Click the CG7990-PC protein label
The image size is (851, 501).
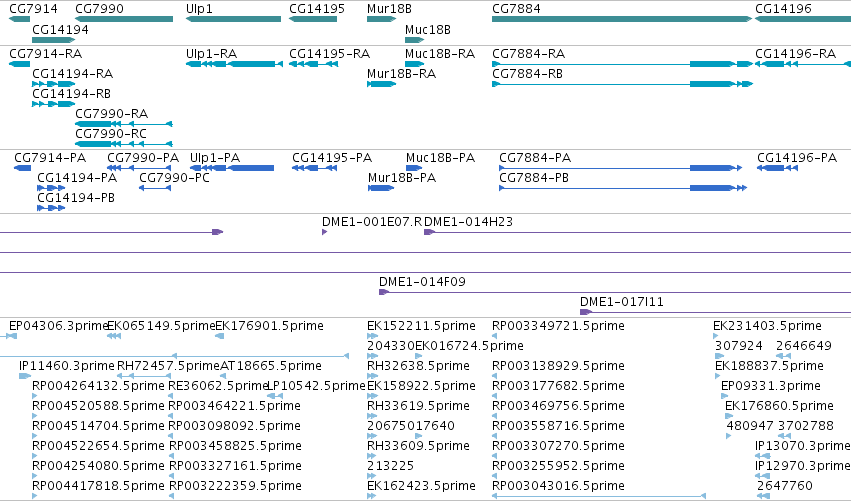coord(174,178)
